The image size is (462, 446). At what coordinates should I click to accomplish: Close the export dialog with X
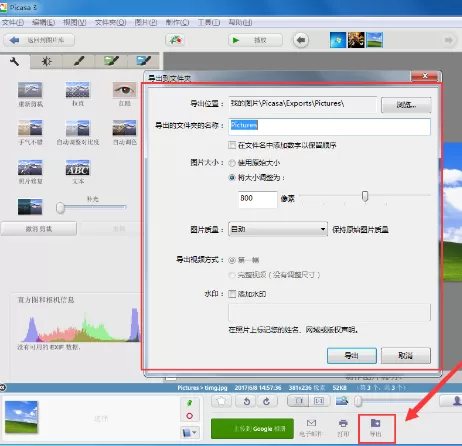(425, 76)
